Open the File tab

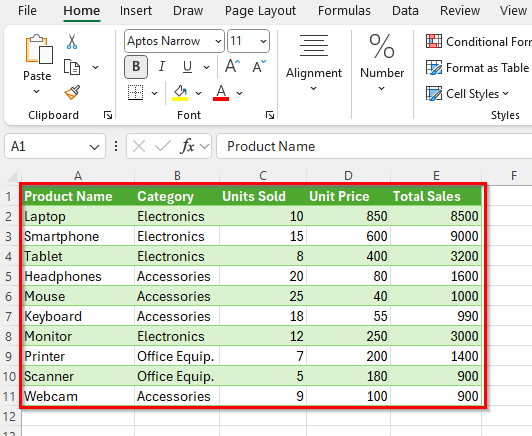[x=27, y=11]
